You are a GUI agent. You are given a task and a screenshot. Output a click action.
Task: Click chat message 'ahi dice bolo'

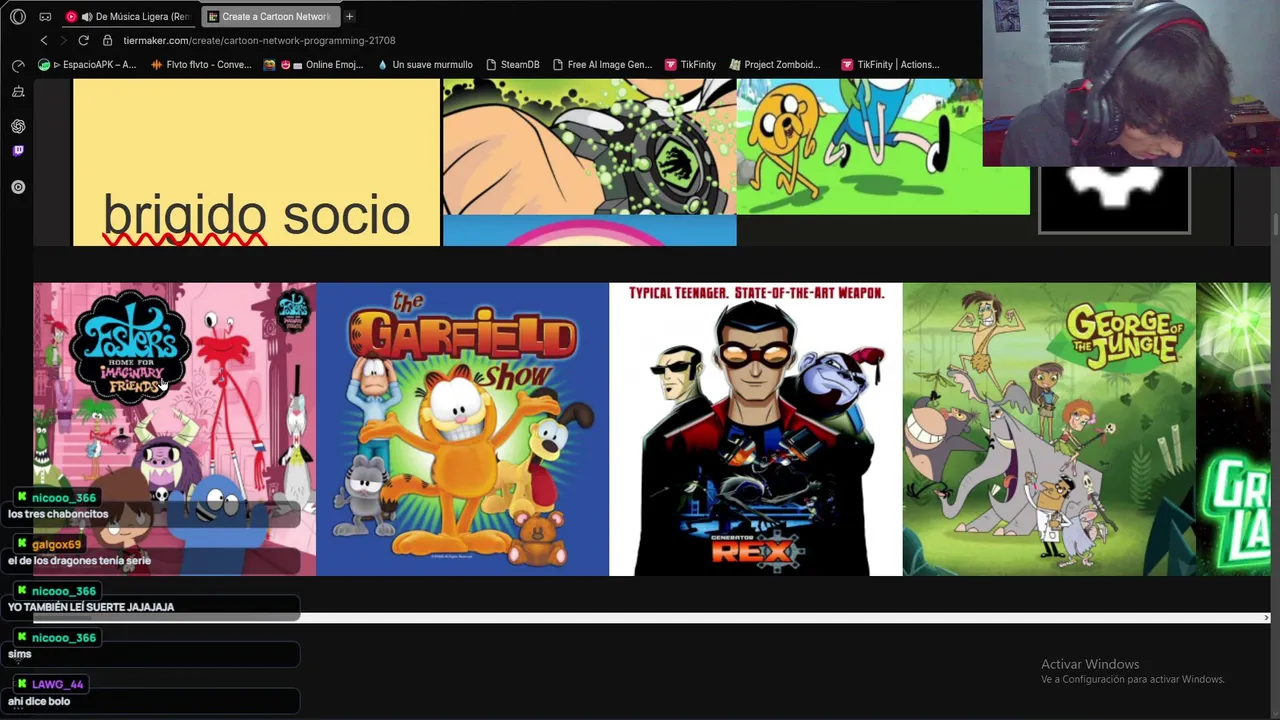pos(39,701)
